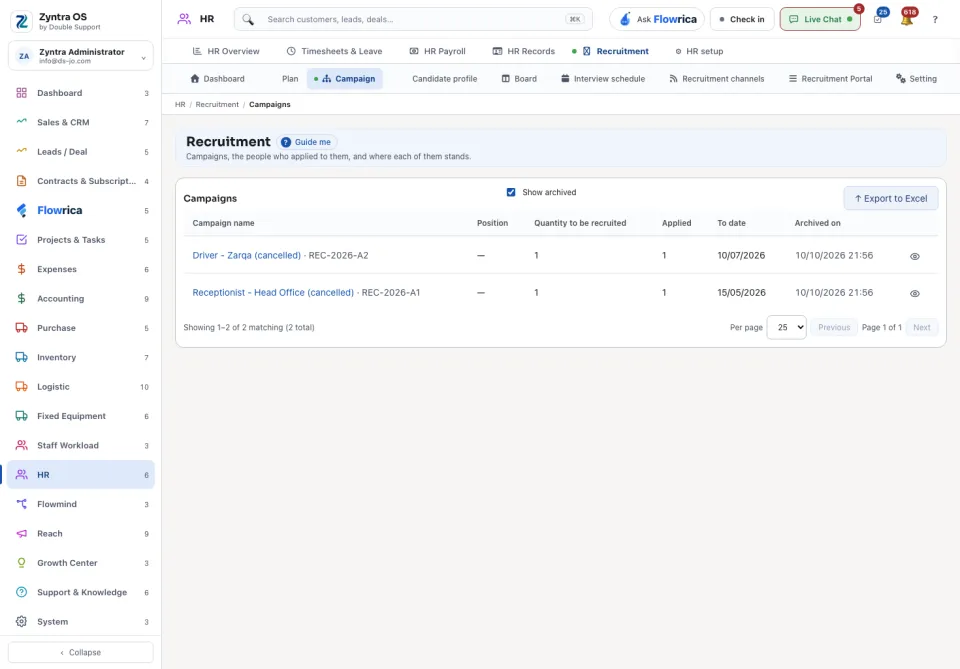Image resolution: width=960 pixels, height=669 pixels.
Task: Open Driver - Zarqa (cancelled) campaign link
Action: [x=246, y=255]
